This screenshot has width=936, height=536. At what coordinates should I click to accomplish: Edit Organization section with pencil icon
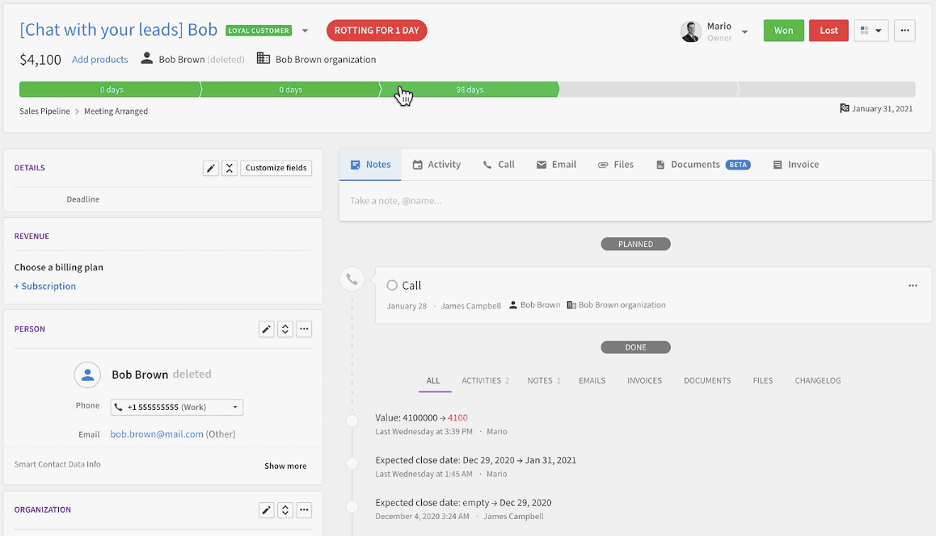(x=266, y=510)
